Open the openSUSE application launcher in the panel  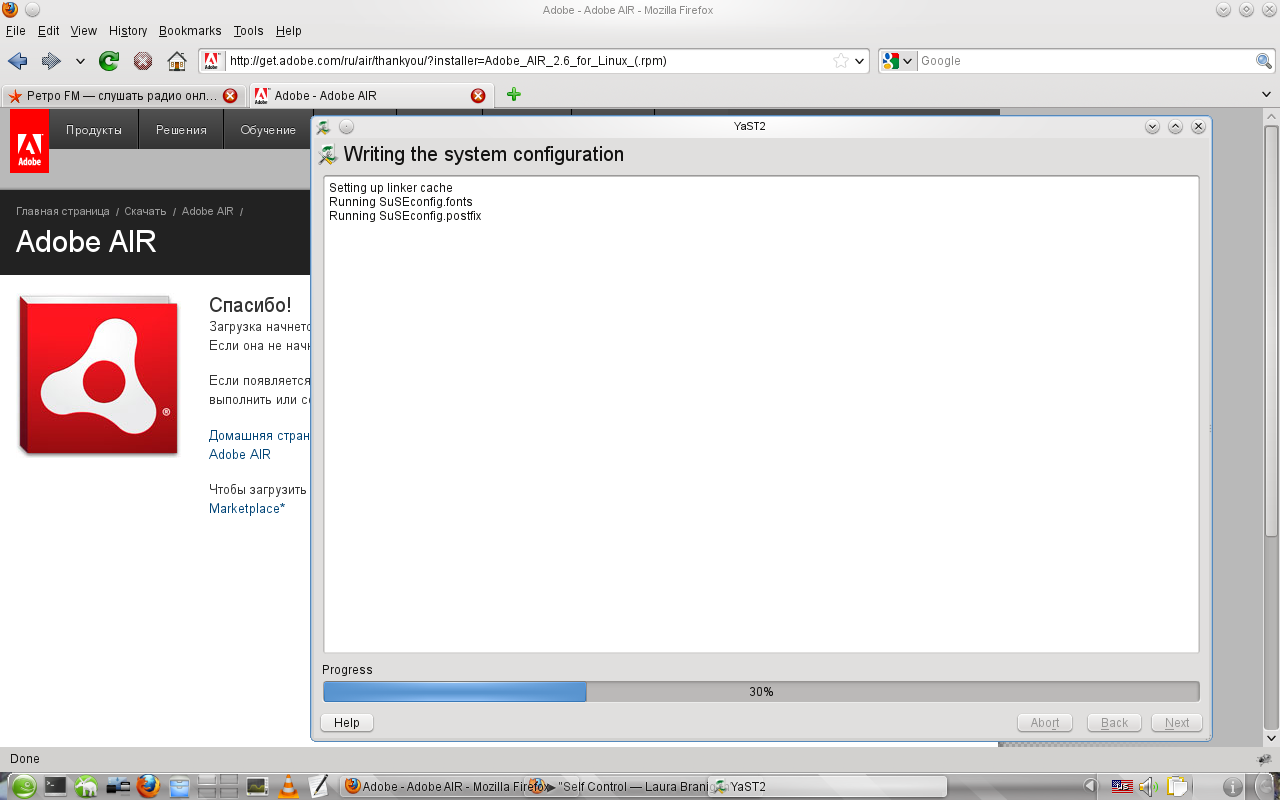coord(24,787)
